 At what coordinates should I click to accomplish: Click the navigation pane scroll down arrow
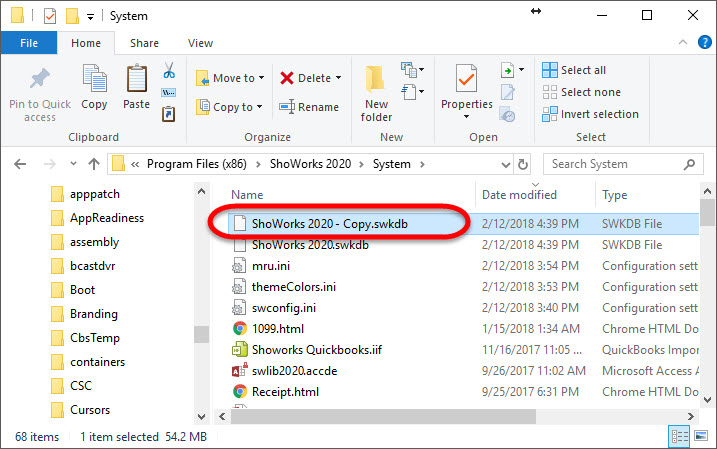pyautogui.click(x=201, y=417)
